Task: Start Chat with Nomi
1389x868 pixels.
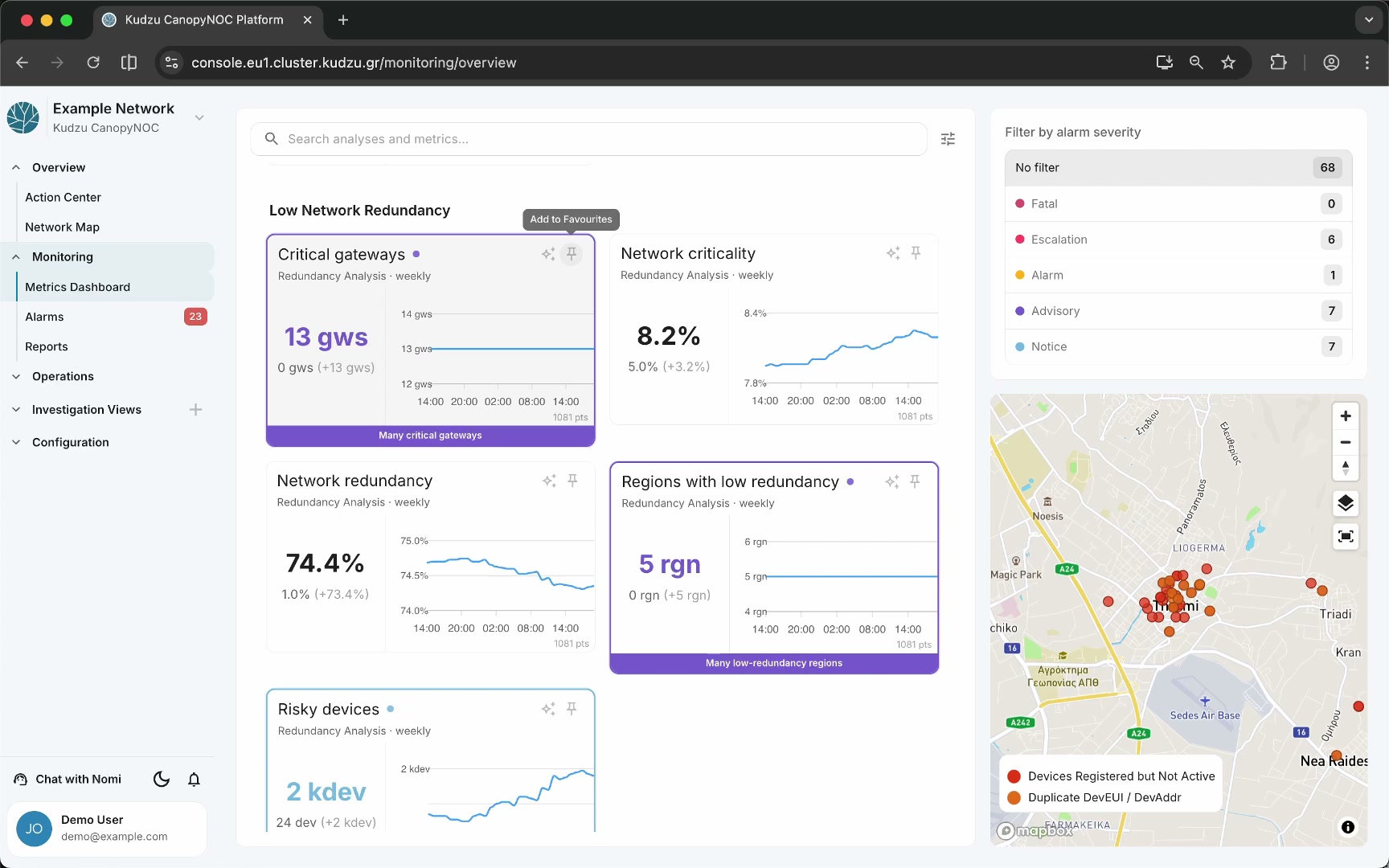Action: tap(68, 780)
